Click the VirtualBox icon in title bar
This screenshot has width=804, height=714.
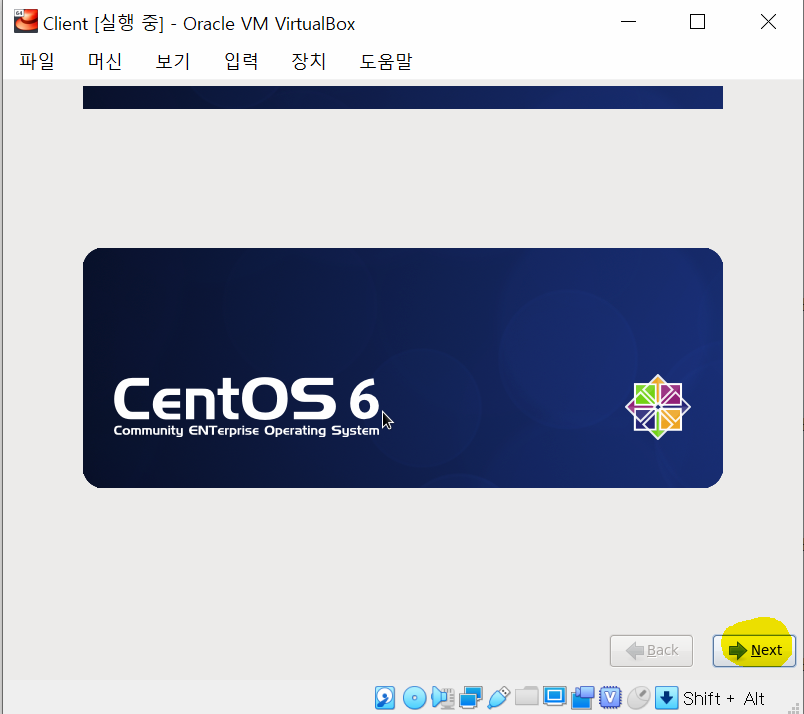click(x=26, y=22)
